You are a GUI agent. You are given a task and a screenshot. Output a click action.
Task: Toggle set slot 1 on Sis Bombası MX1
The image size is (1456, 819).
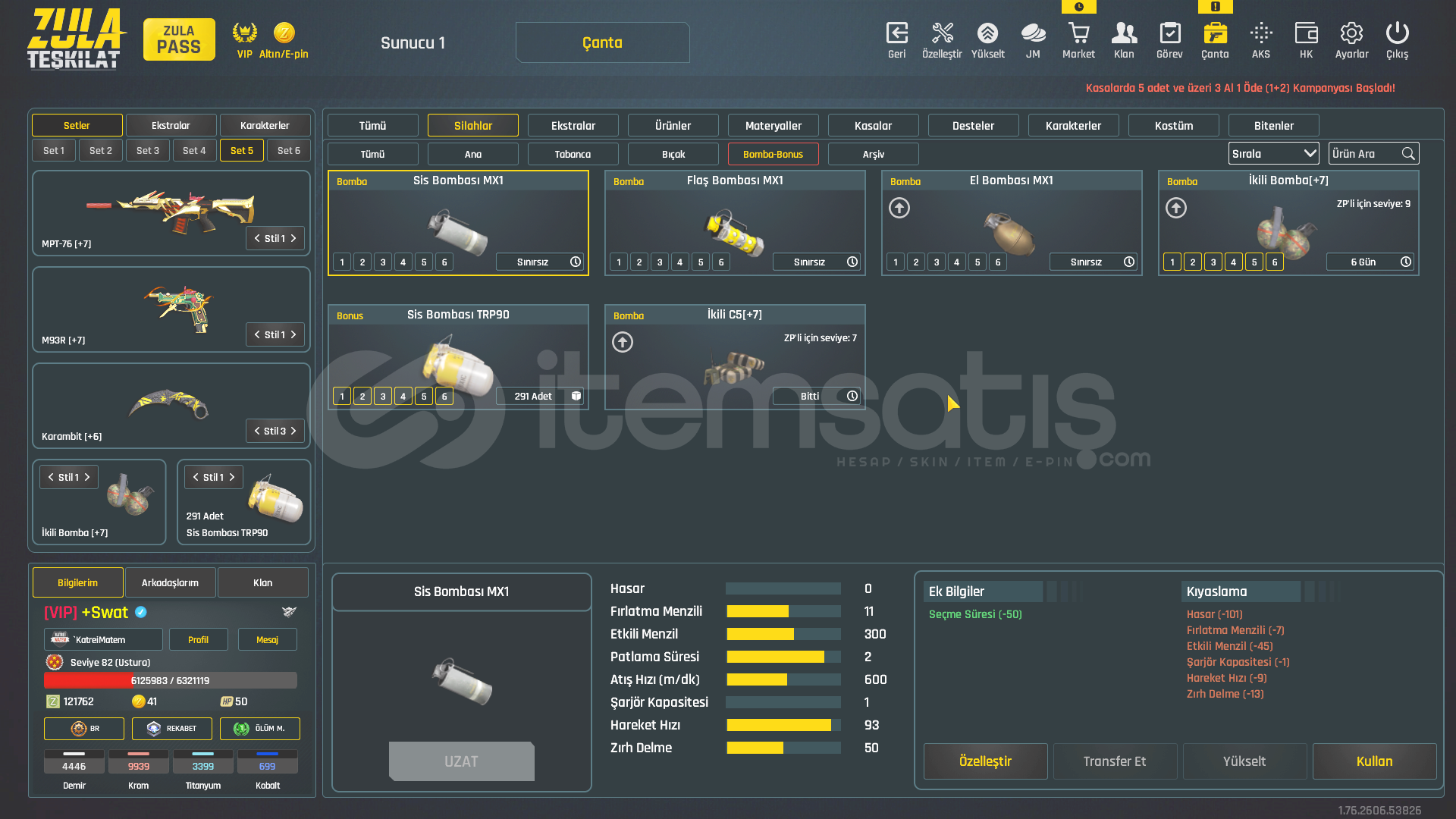342,262
